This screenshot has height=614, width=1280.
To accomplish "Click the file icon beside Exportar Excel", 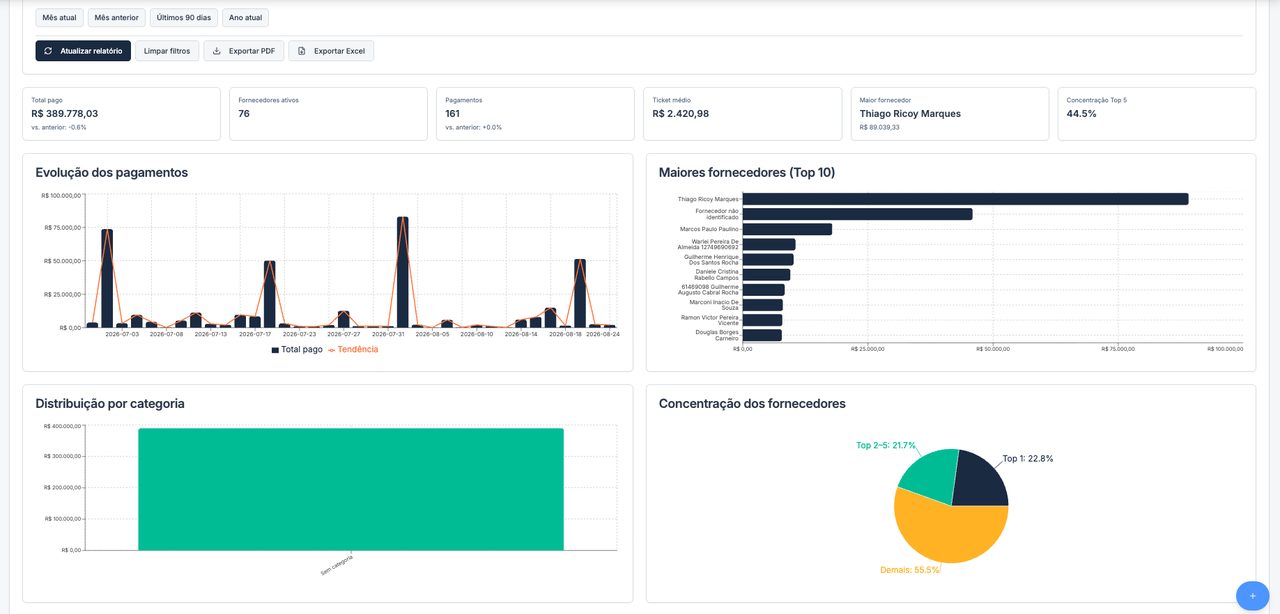I will 302,51.
